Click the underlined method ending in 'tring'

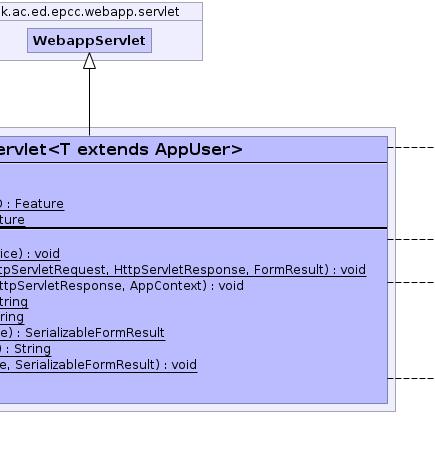pos(14,302)
